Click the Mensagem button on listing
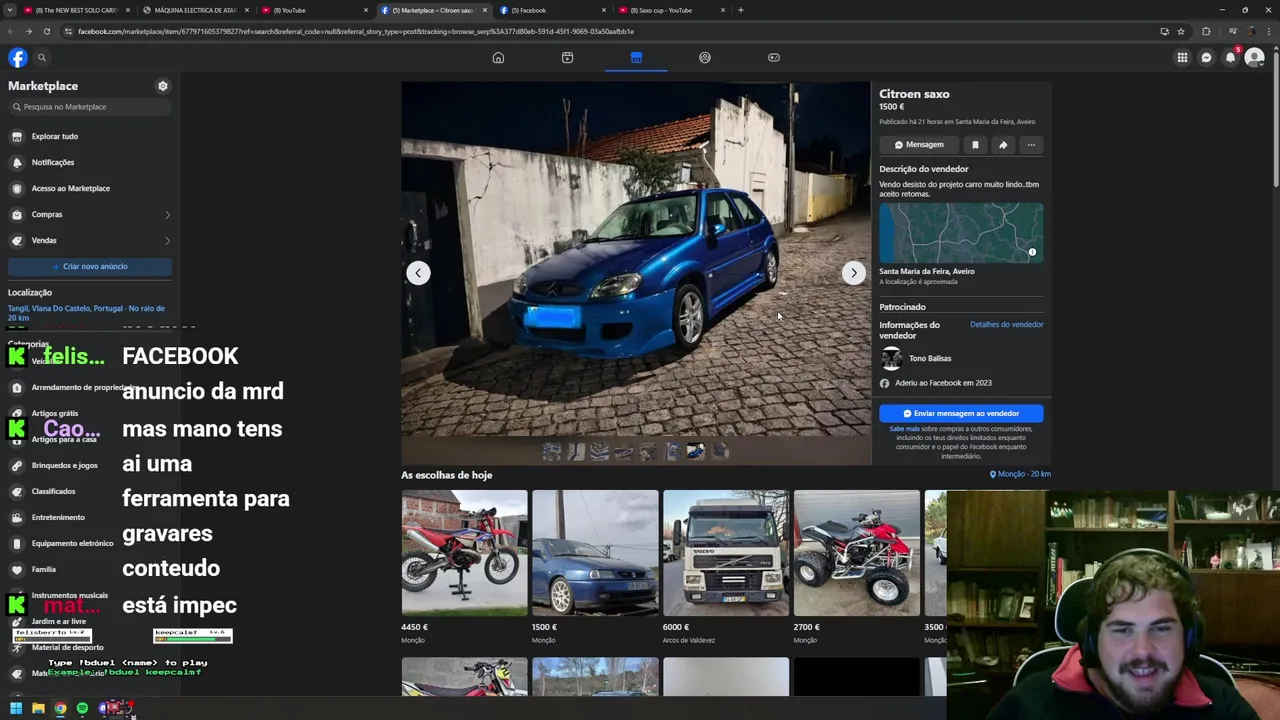The height and width of the screenshot is (720, 1280). pyautogui.click(x=919, y=145)
